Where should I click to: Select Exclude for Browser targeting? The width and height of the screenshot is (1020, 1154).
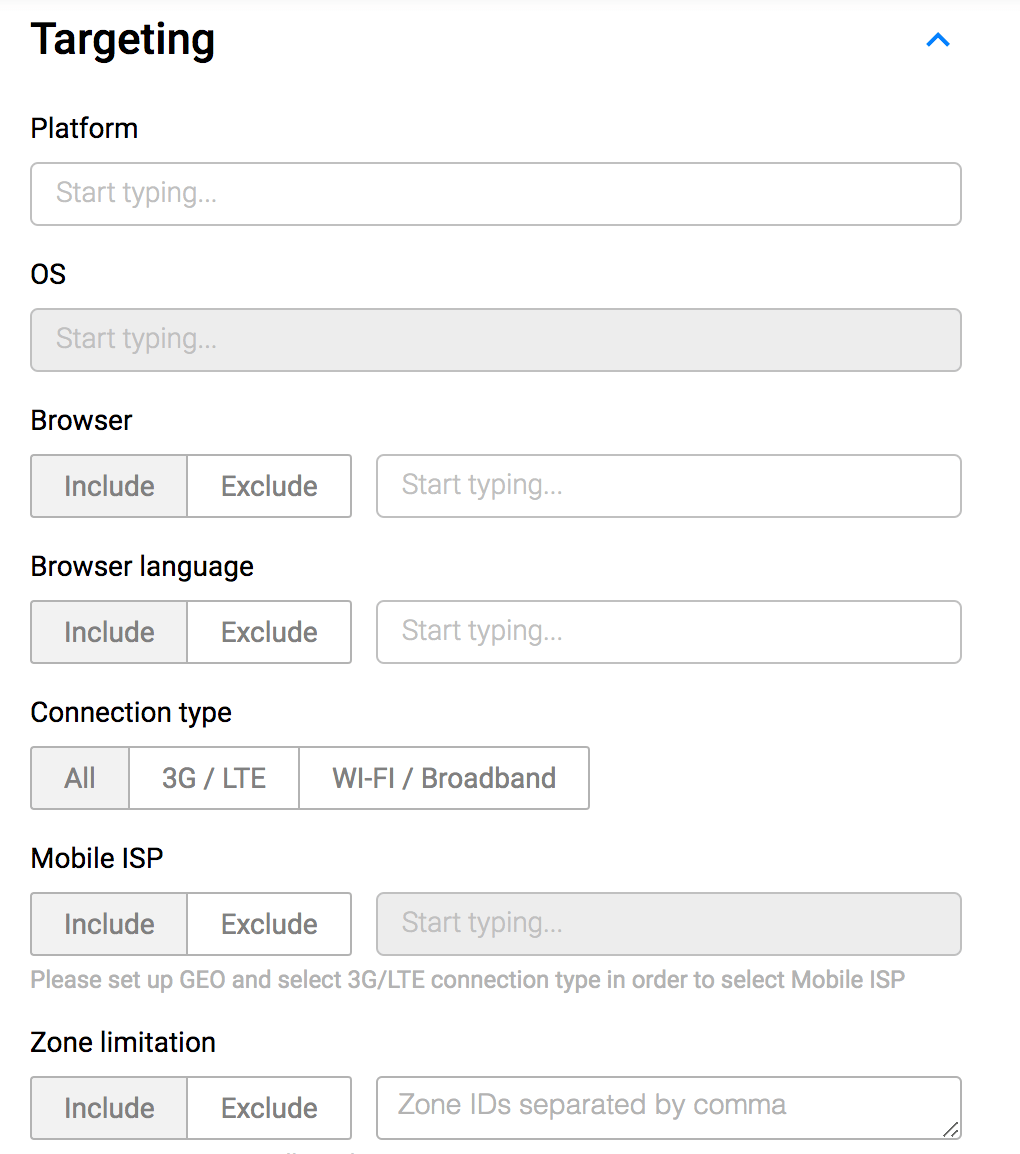pos(269,486)
